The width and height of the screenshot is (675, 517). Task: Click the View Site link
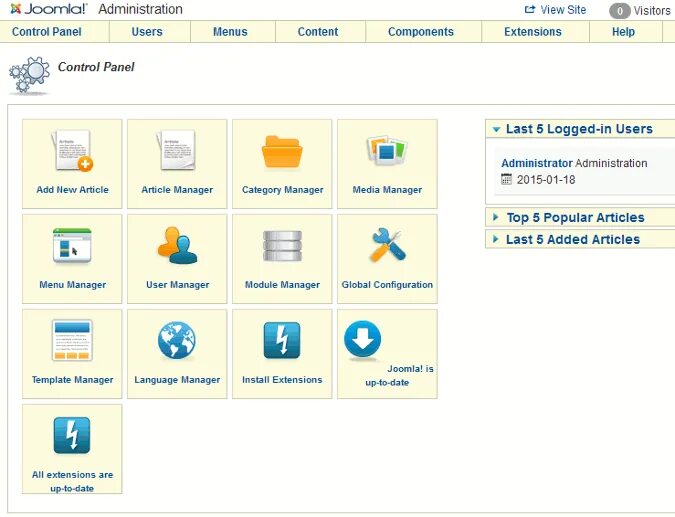563,10
